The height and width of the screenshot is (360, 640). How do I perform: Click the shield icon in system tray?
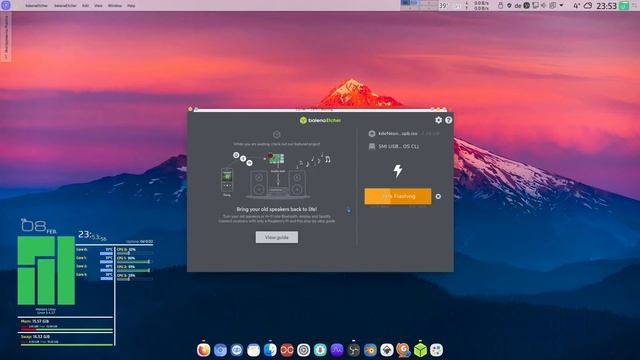(x=509, y=5)
